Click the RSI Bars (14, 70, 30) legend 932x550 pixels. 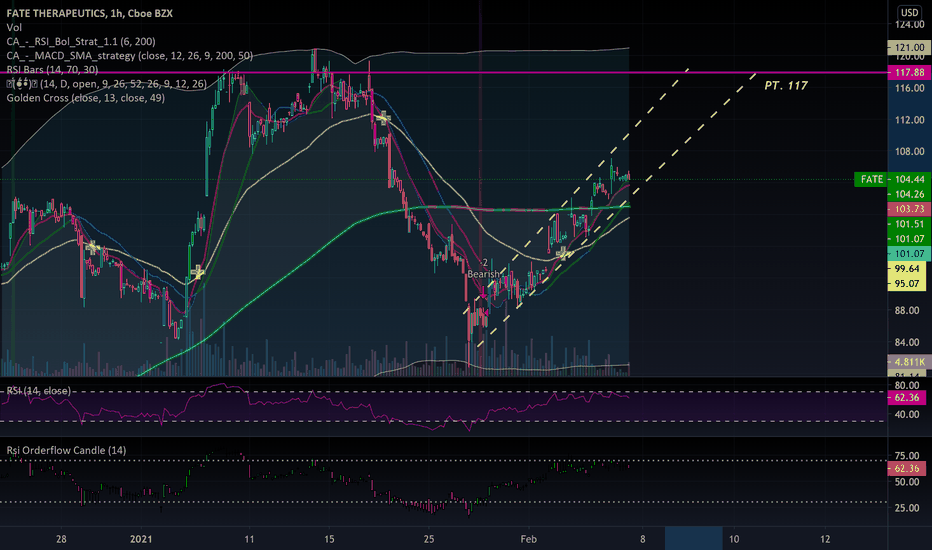(x=52, y=70)
